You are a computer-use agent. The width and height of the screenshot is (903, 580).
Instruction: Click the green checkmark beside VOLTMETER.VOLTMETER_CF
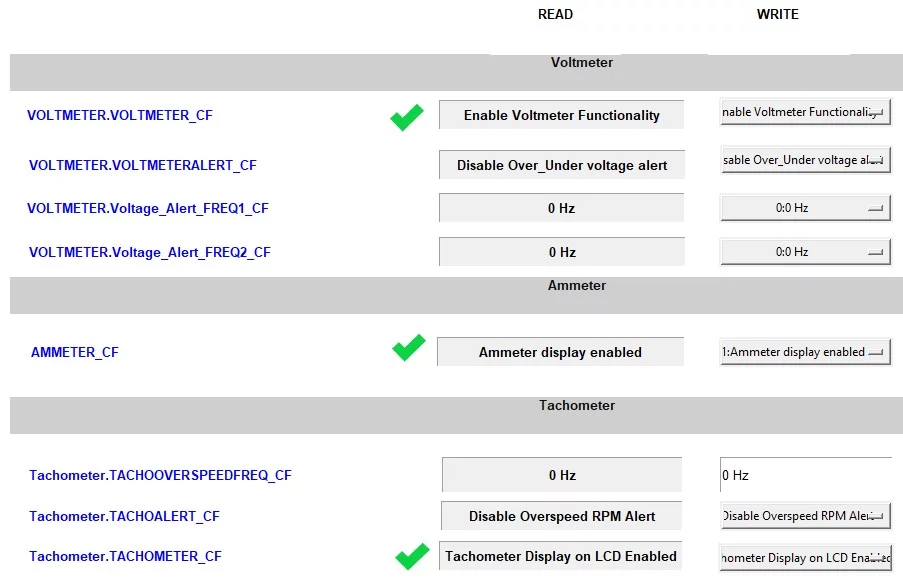tap(406, 117)
